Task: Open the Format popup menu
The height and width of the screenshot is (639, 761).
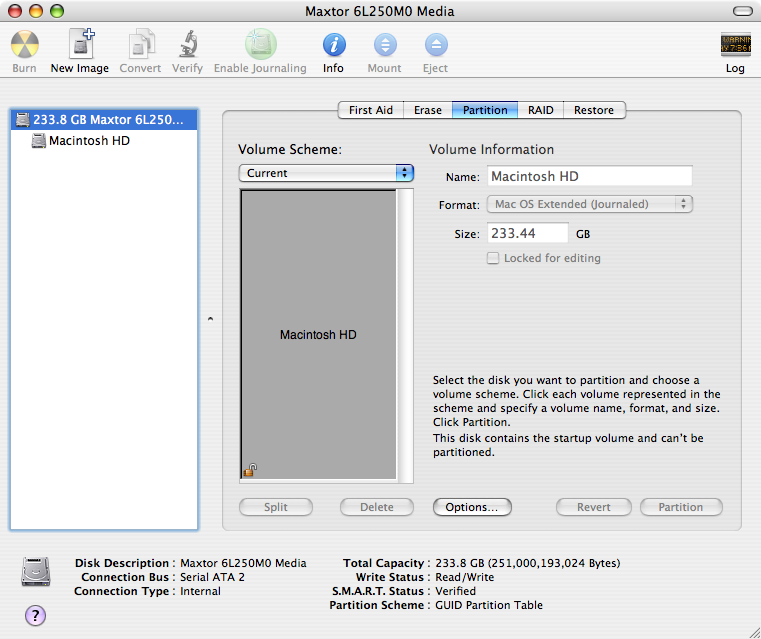Action: (x=590, y=204)
